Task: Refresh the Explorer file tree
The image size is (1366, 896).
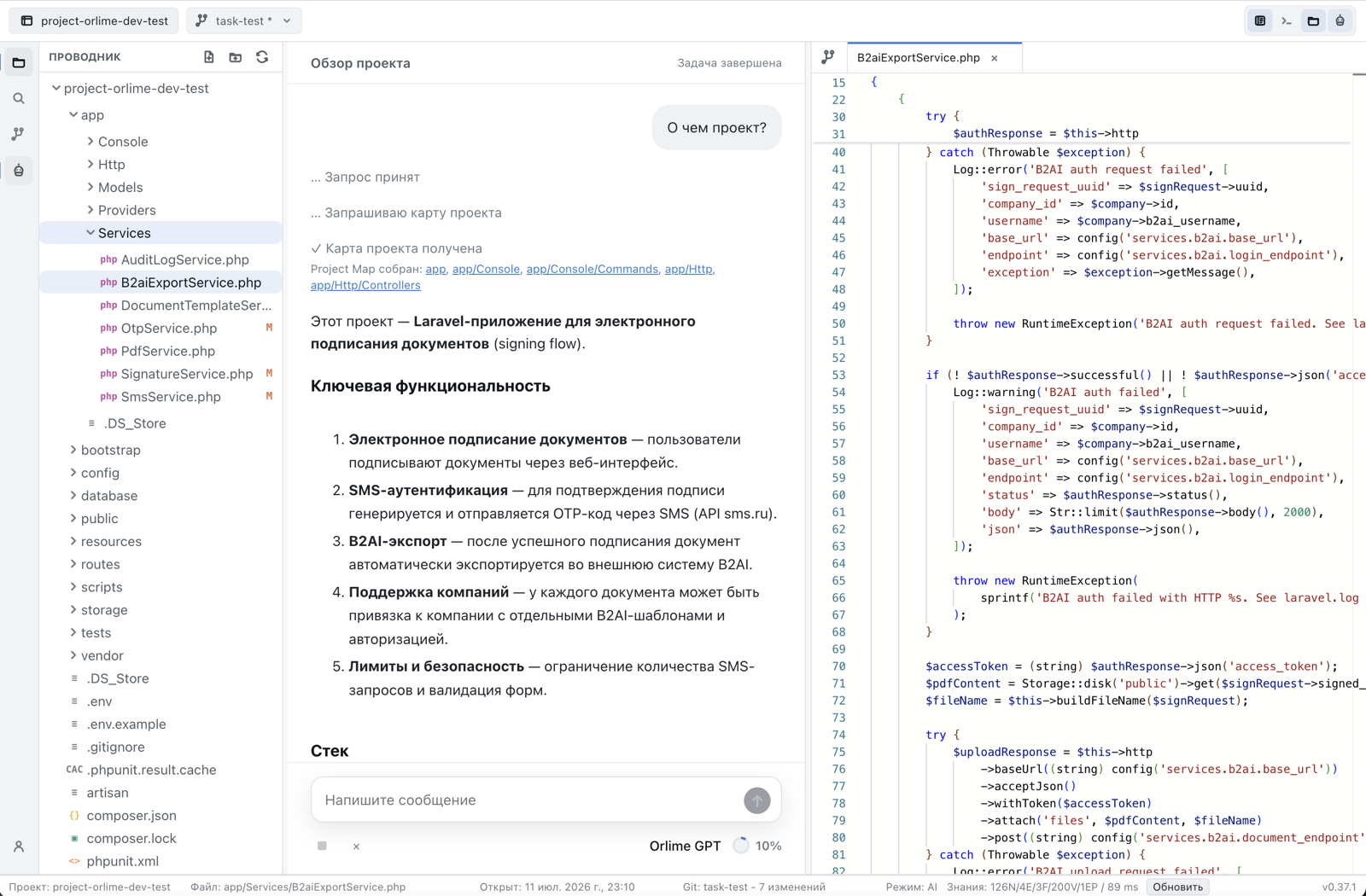Action: coord(262,57)
